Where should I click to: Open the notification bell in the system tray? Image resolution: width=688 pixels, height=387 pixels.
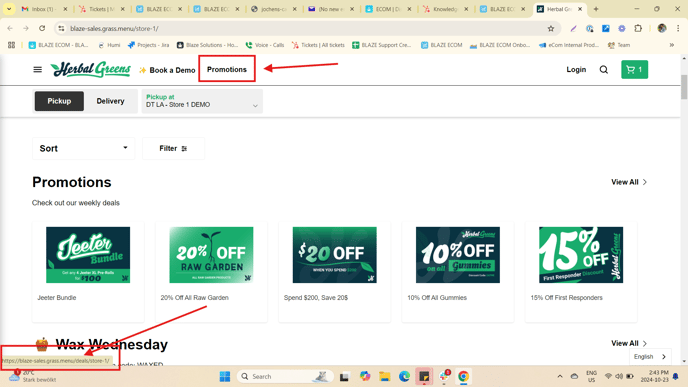click(x=676, y=376)
